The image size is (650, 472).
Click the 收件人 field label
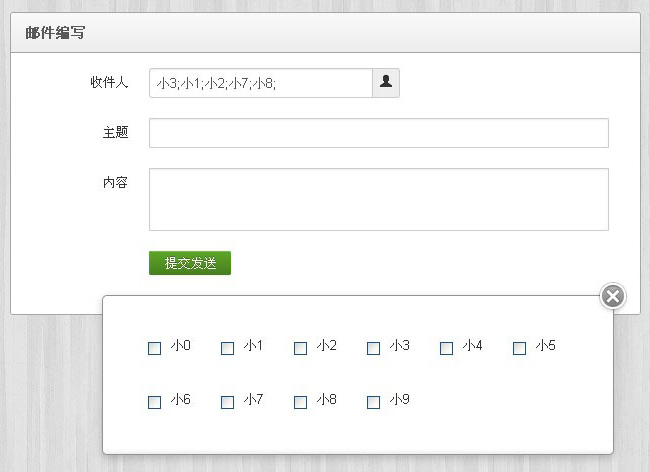point(109,82)
